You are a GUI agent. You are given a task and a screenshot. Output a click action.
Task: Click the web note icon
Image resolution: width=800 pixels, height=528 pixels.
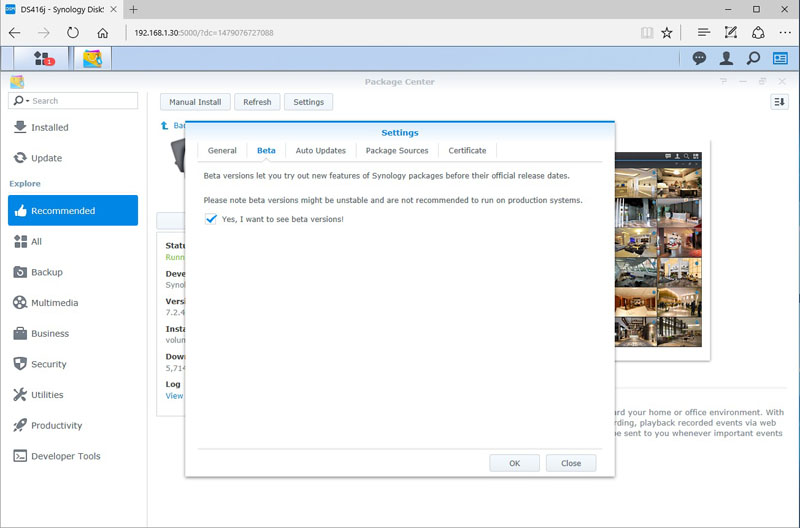731,33
